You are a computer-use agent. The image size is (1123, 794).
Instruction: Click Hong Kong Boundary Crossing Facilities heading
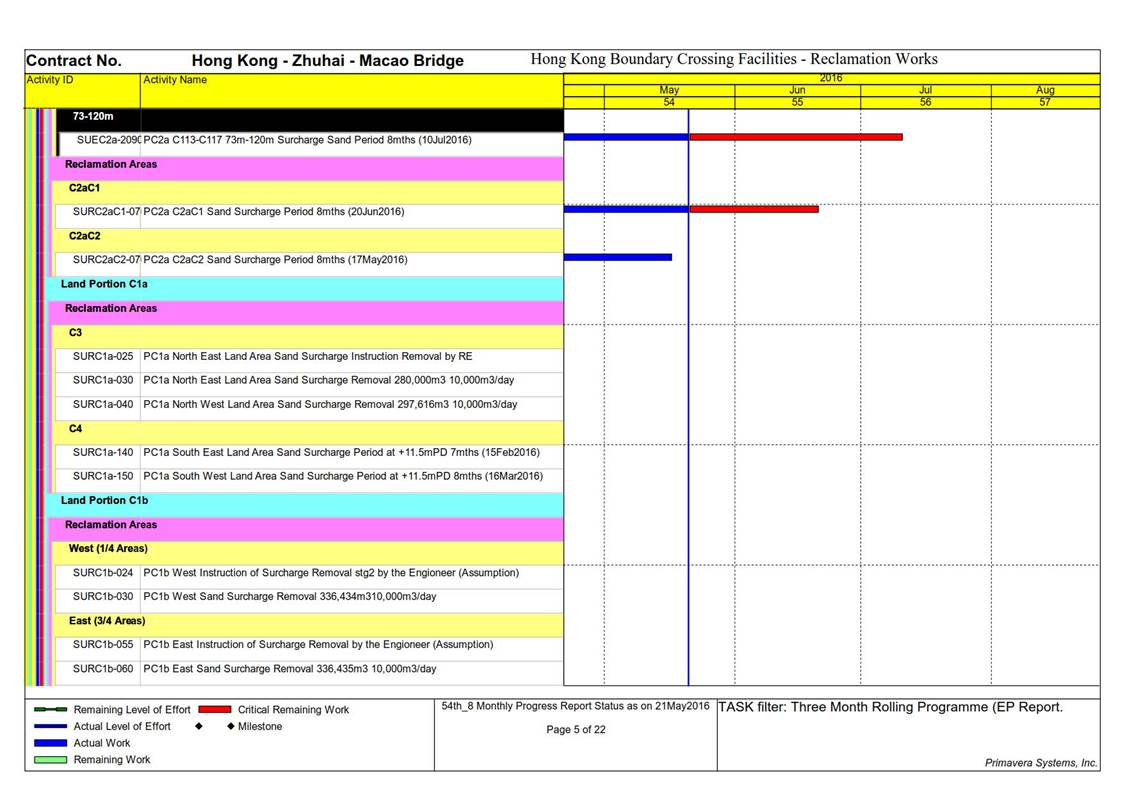click(734, 59)
